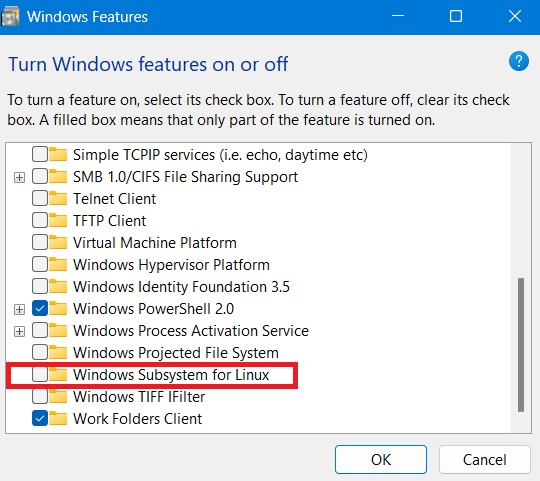Uncheck Windows PowerShell 2.0
Image resolution: width=540 pixels, height=481 pixels.
40,309
